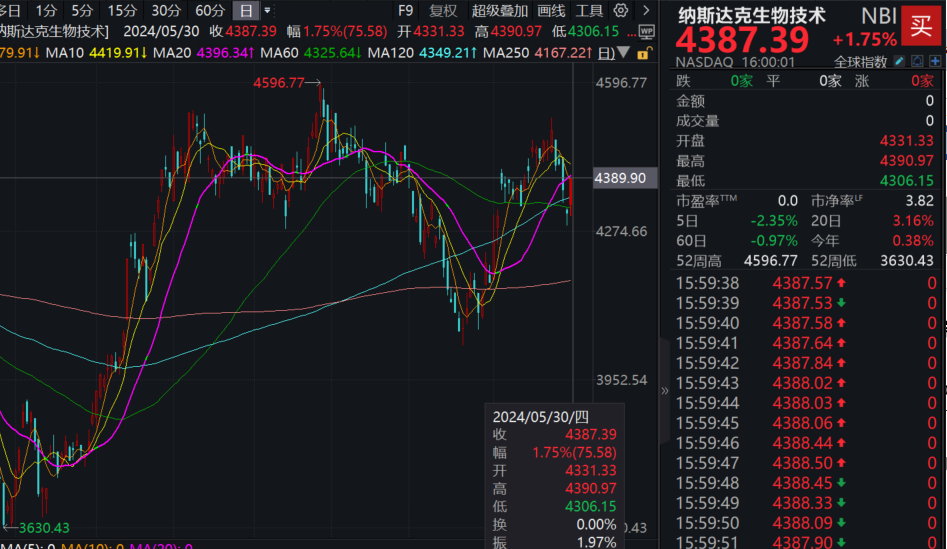Collapse the right quote panel via double arrow
This screenshot has width=947, height=549.
point(665,391)
